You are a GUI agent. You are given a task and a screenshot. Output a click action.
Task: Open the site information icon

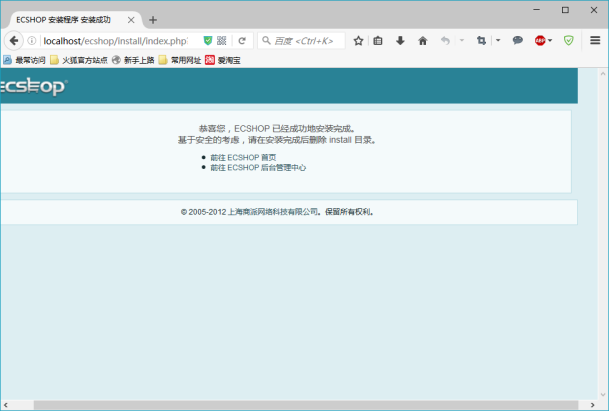point(32,40)
